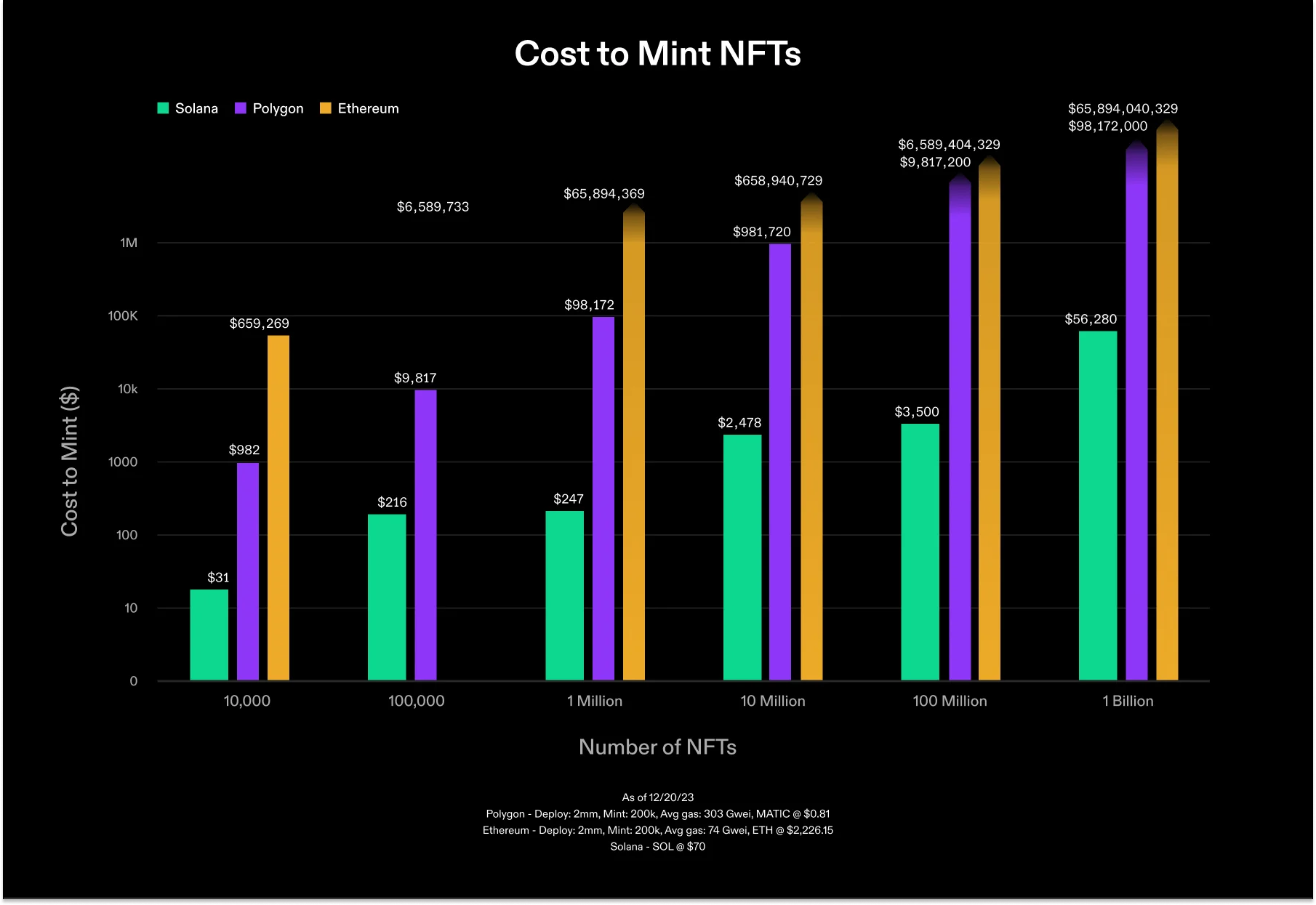Click the Cost to Mint ($) axis title

pyautogui.click(x=69, y=462)
